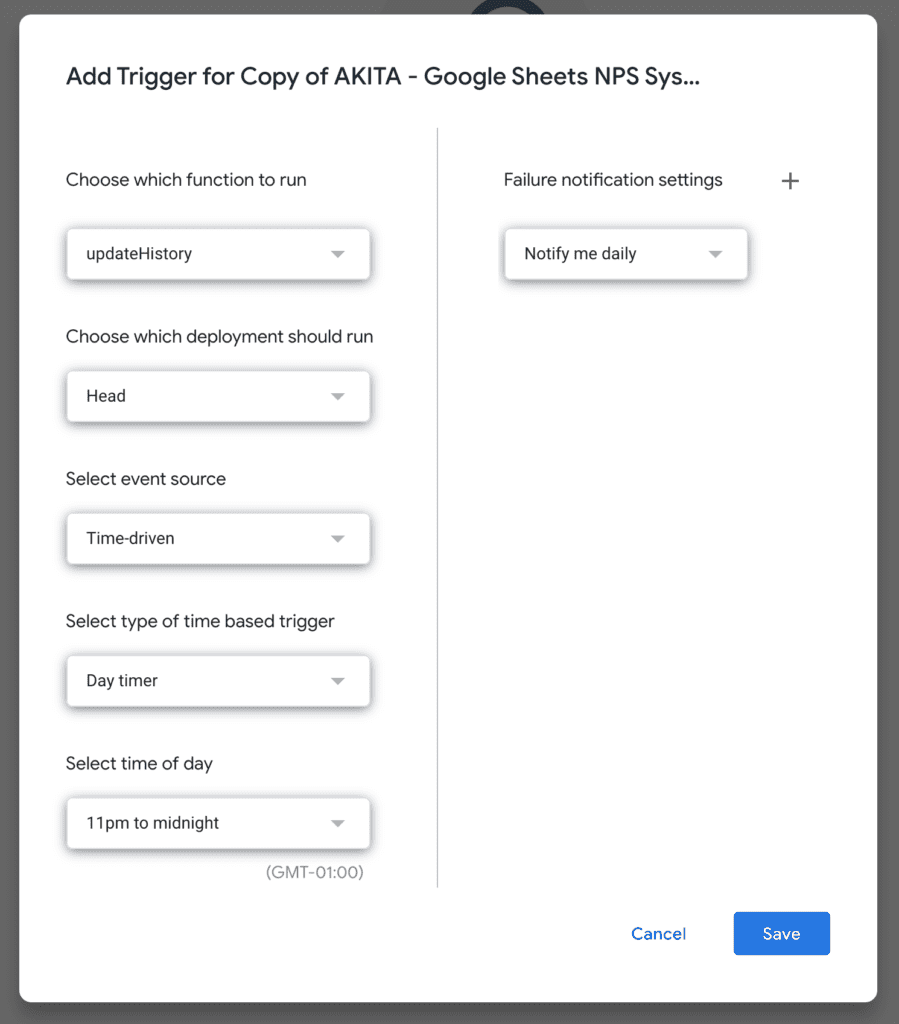Click the arrow on the Time-driven selector
The width and height of the screenshot is (899, 1024).
[x=338, y=539]
